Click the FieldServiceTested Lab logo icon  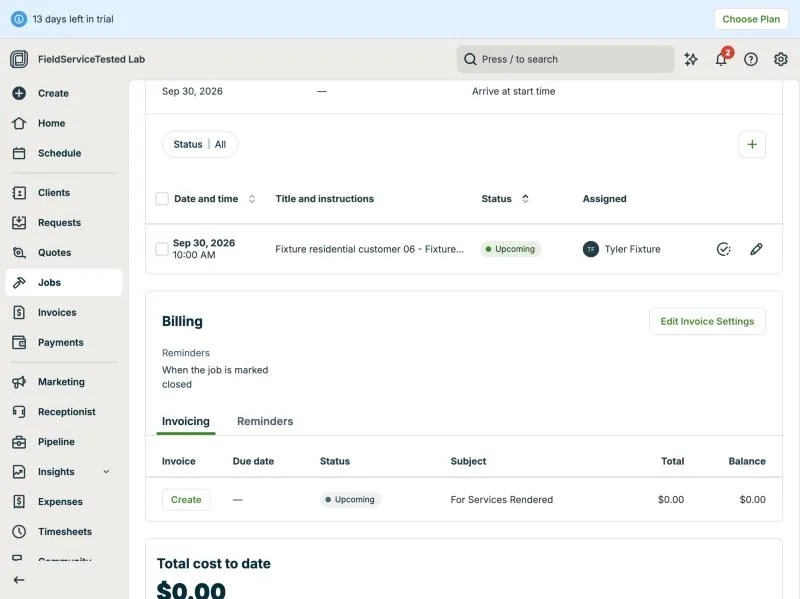tap(19, 59)
